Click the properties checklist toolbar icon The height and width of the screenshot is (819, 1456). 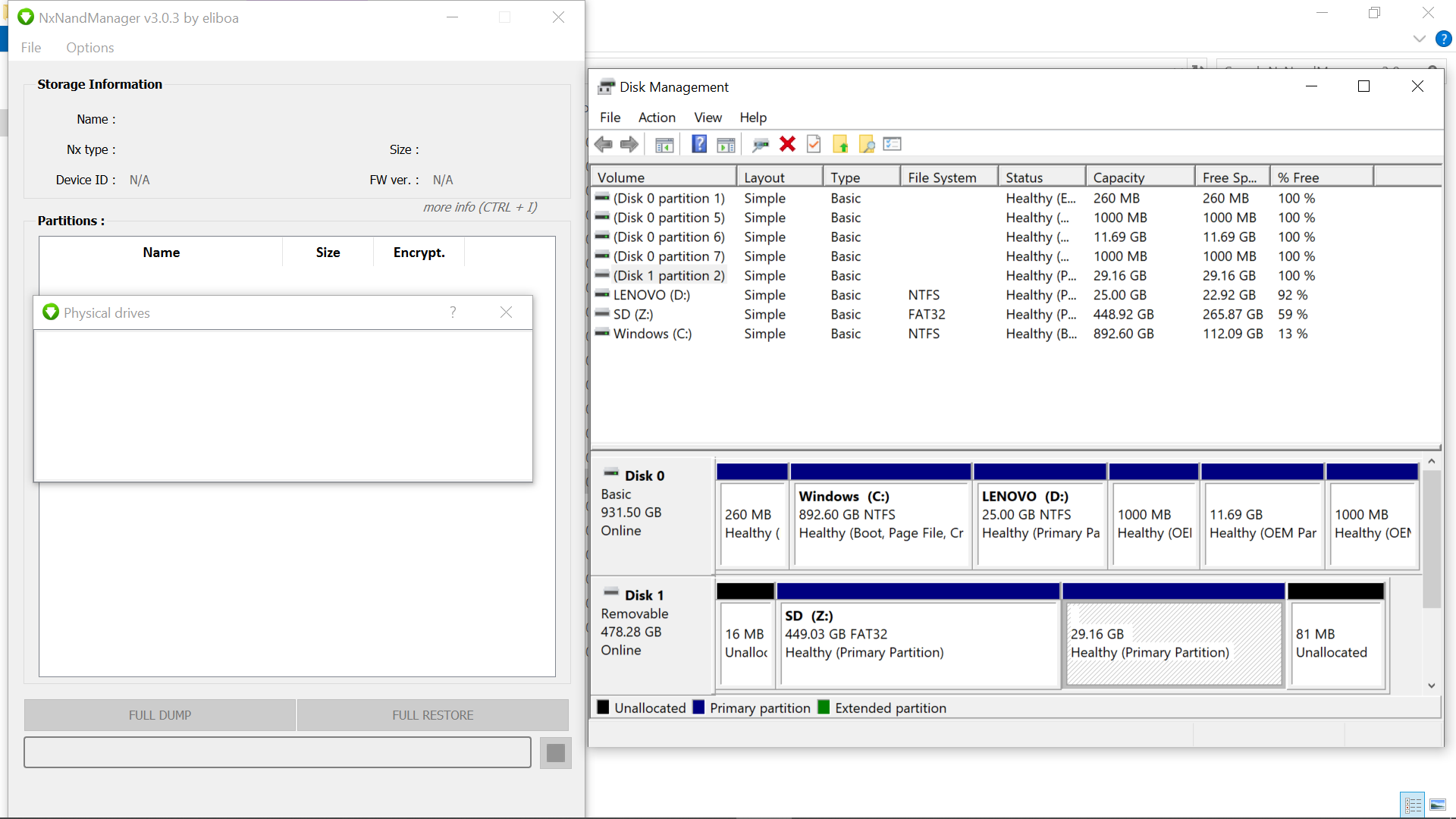pyautogui.click(x=892, y=144)
